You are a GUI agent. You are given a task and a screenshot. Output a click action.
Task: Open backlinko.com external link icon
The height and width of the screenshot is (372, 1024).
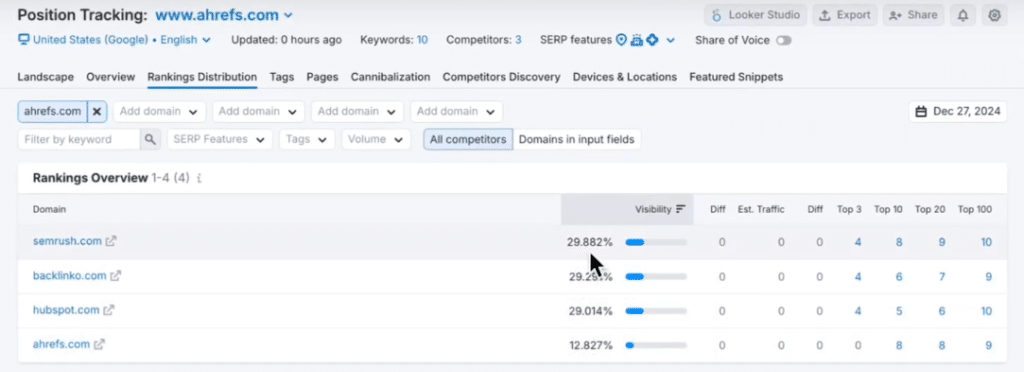[116, 275]
